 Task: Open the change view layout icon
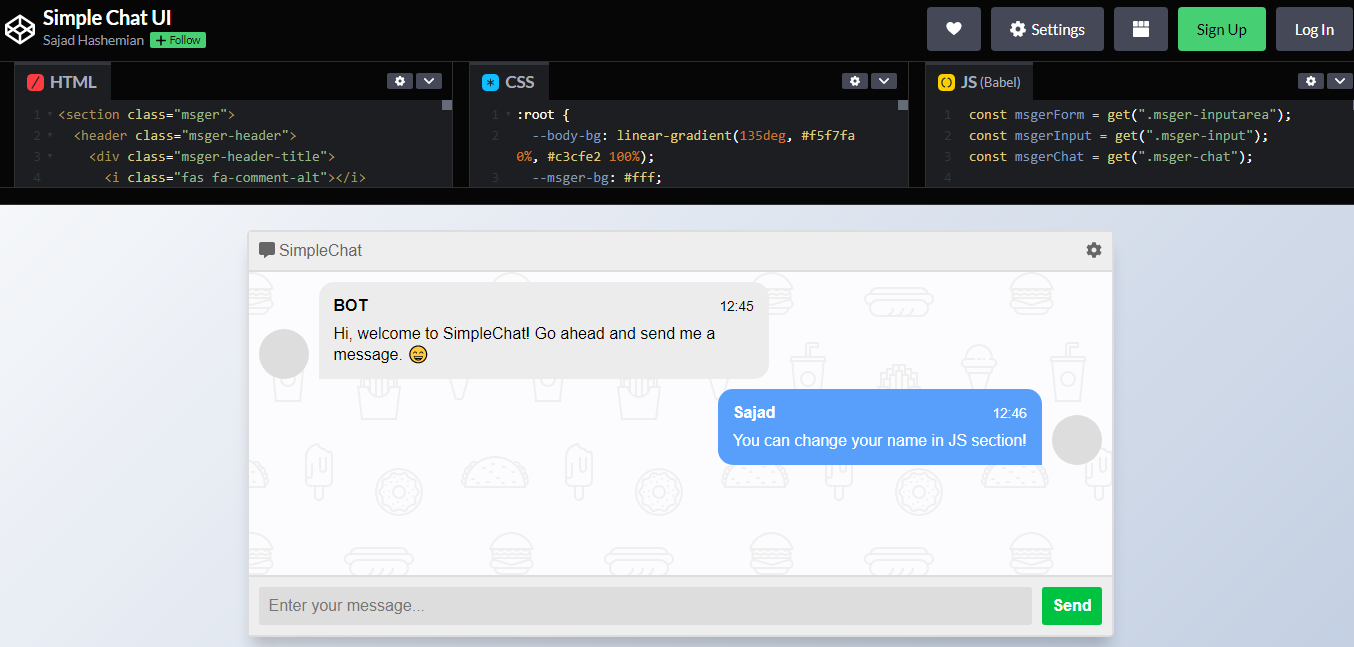tap(1140, 29)
